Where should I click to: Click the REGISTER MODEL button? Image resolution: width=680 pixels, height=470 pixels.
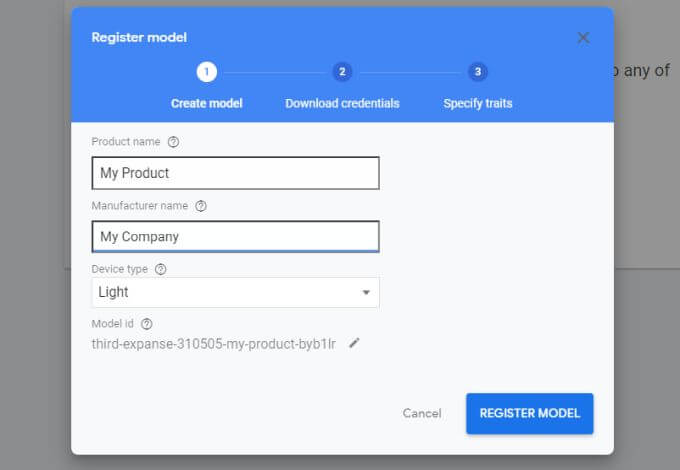(x=529, y=413)
